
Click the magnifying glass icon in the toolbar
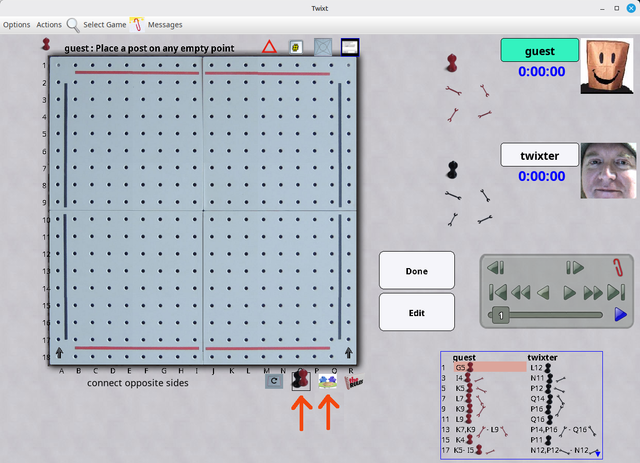(x=73, y=25)
